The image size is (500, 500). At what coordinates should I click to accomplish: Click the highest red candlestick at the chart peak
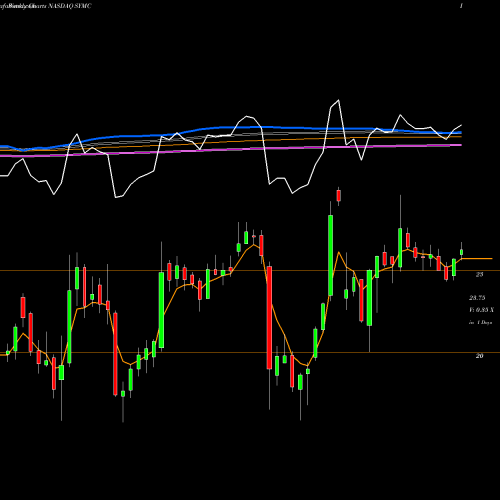pyautogui.click(x=339, y=196)
